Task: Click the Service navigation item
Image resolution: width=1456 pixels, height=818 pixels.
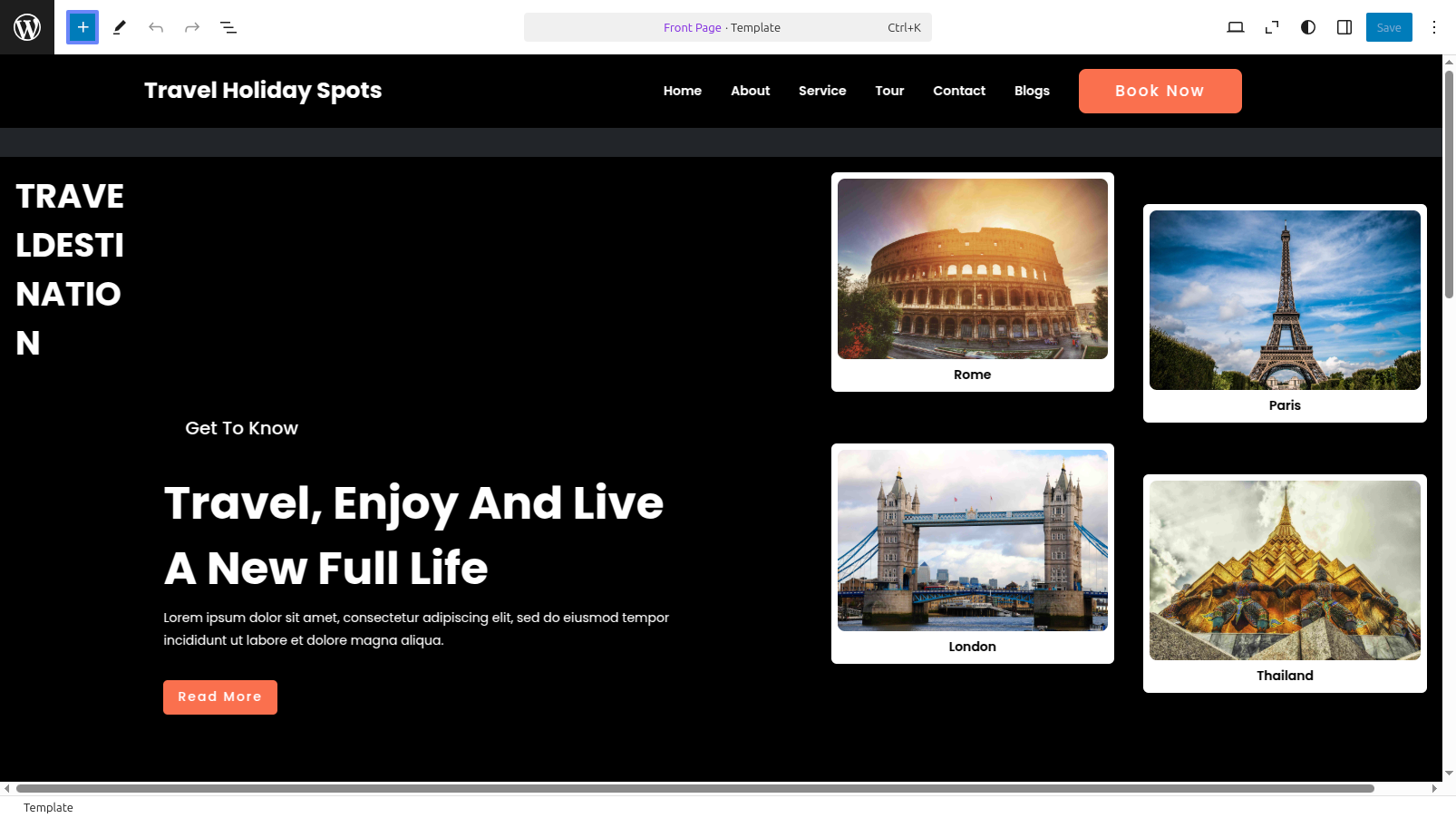Action: click(822, 91)
